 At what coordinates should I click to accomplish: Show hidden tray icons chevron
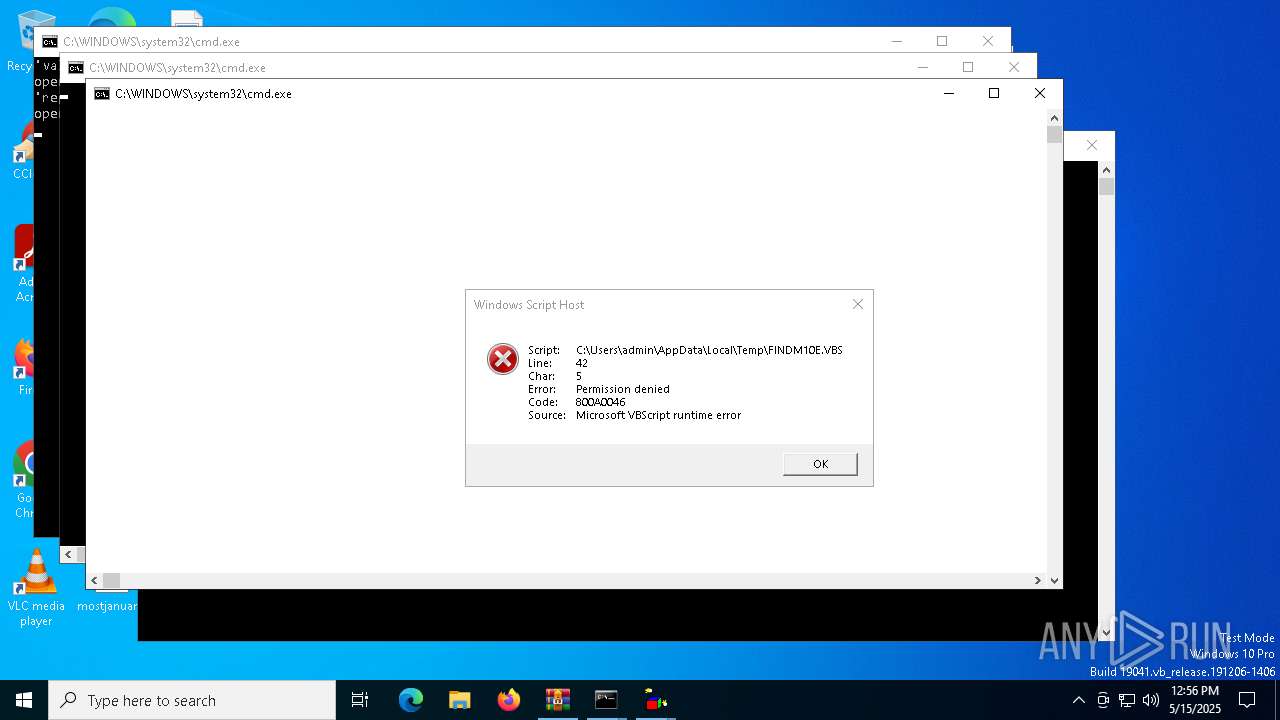coord(1078,700)
